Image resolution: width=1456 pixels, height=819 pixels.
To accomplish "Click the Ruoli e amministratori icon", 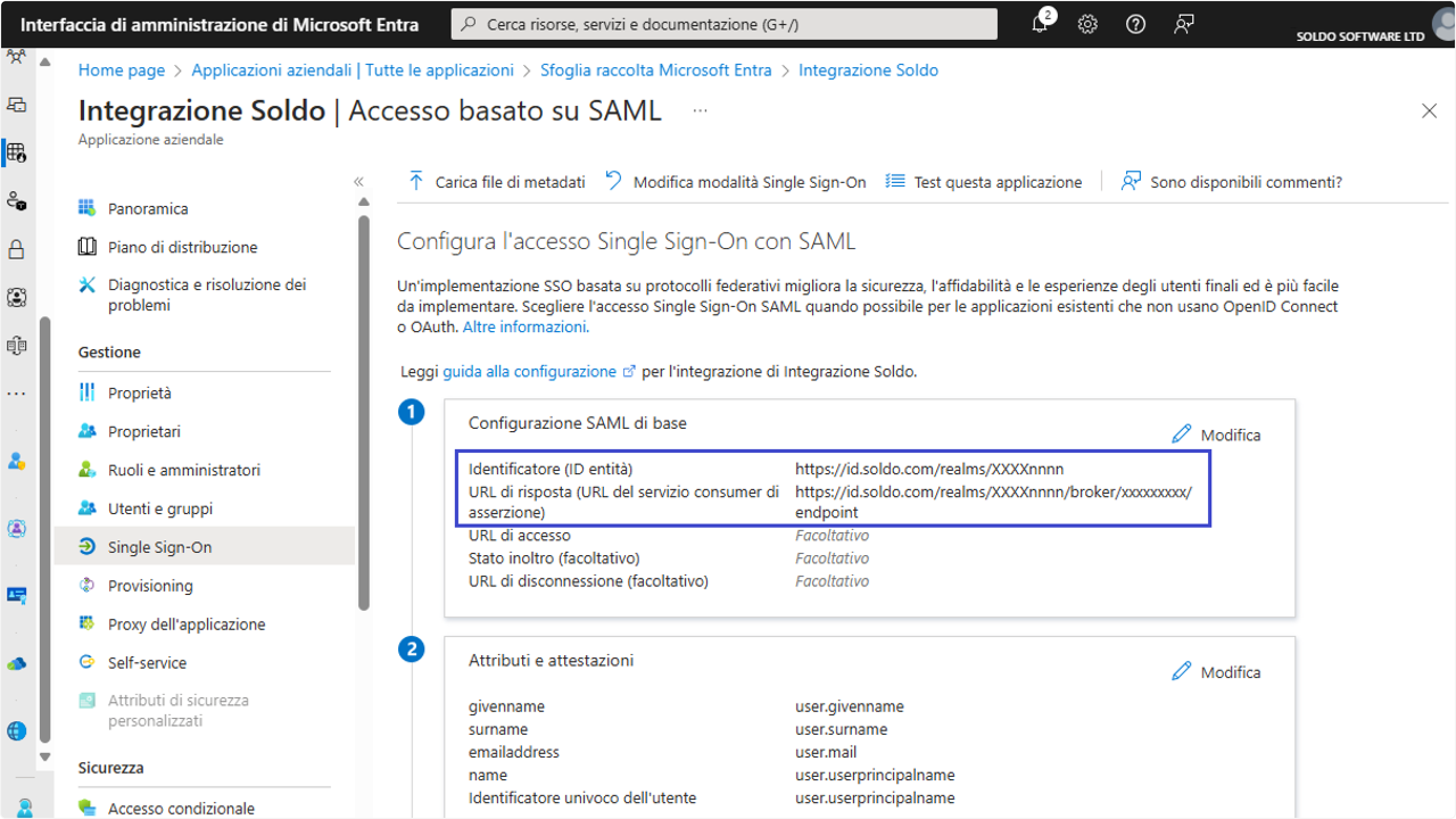I will pyautogui.click(x=86, y=469).
